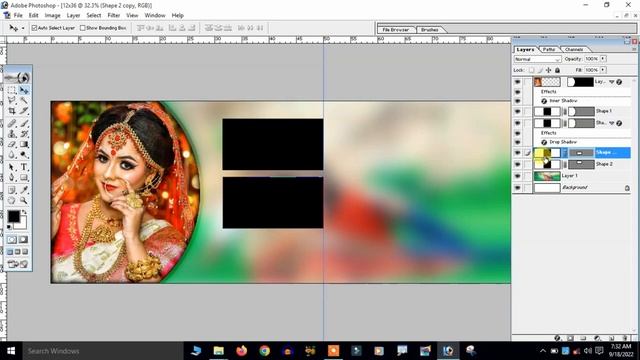Open the Filter menu
640x360 pixels.
(113, 15)
